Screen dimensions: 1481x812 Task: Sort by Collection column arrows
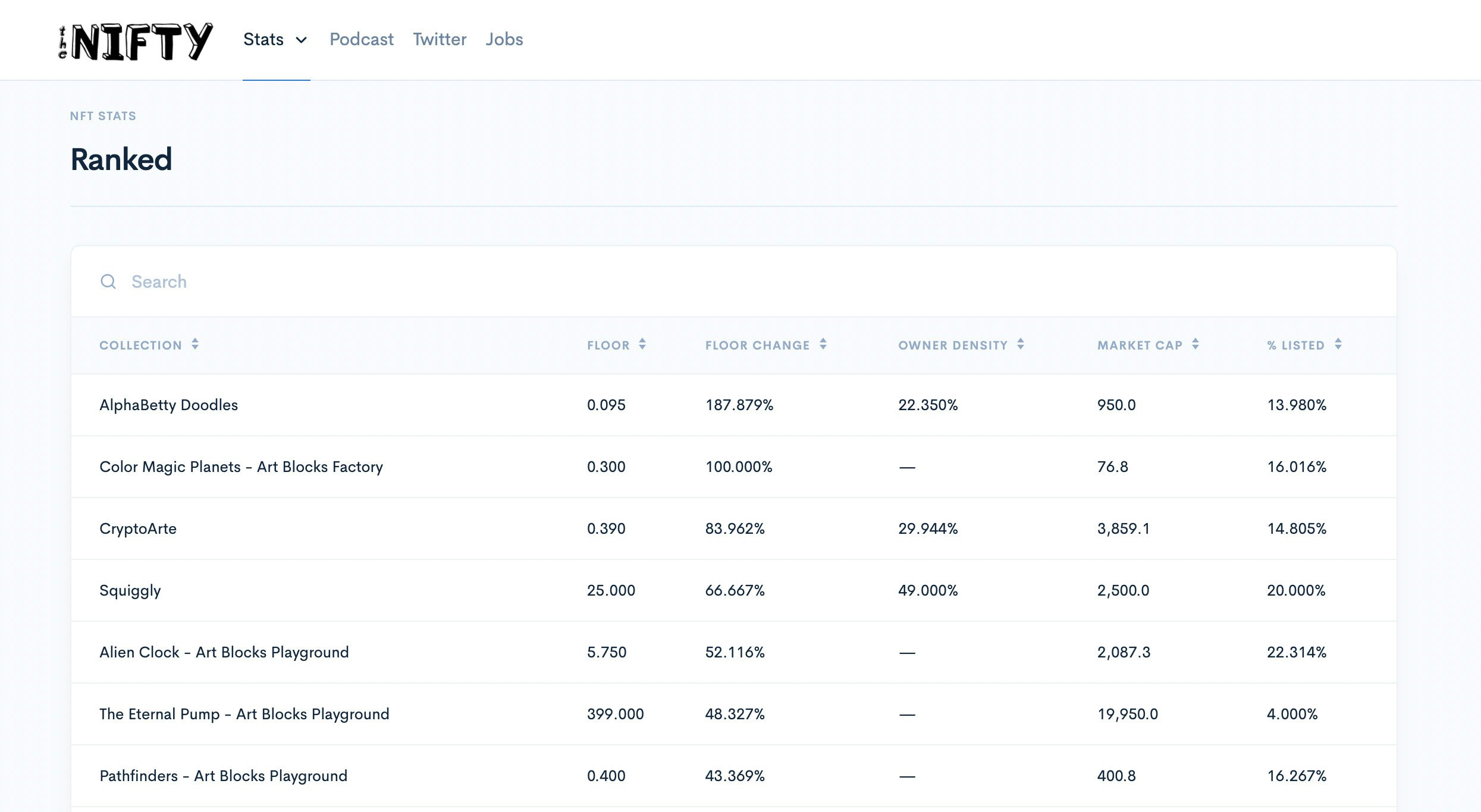195,344
